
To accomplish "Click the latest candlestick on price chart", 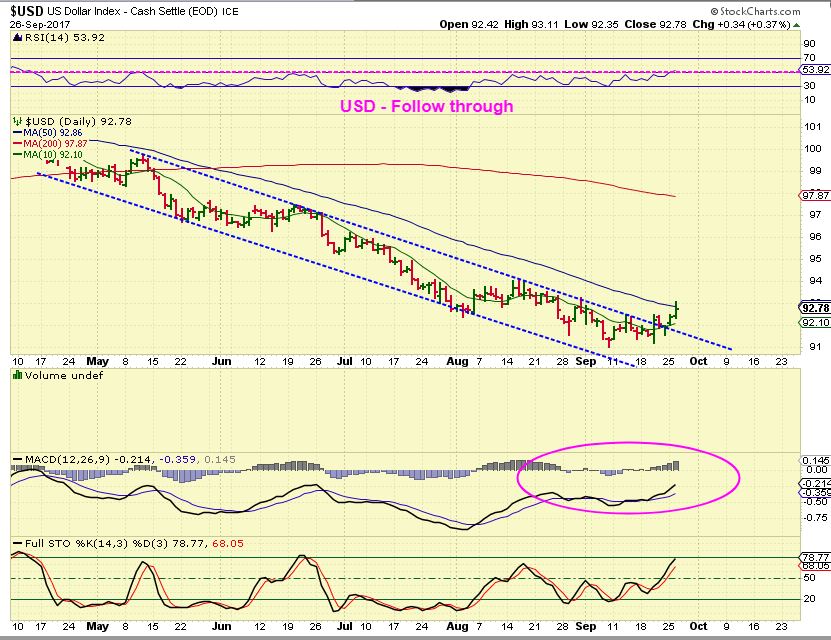I will [677, 309].
